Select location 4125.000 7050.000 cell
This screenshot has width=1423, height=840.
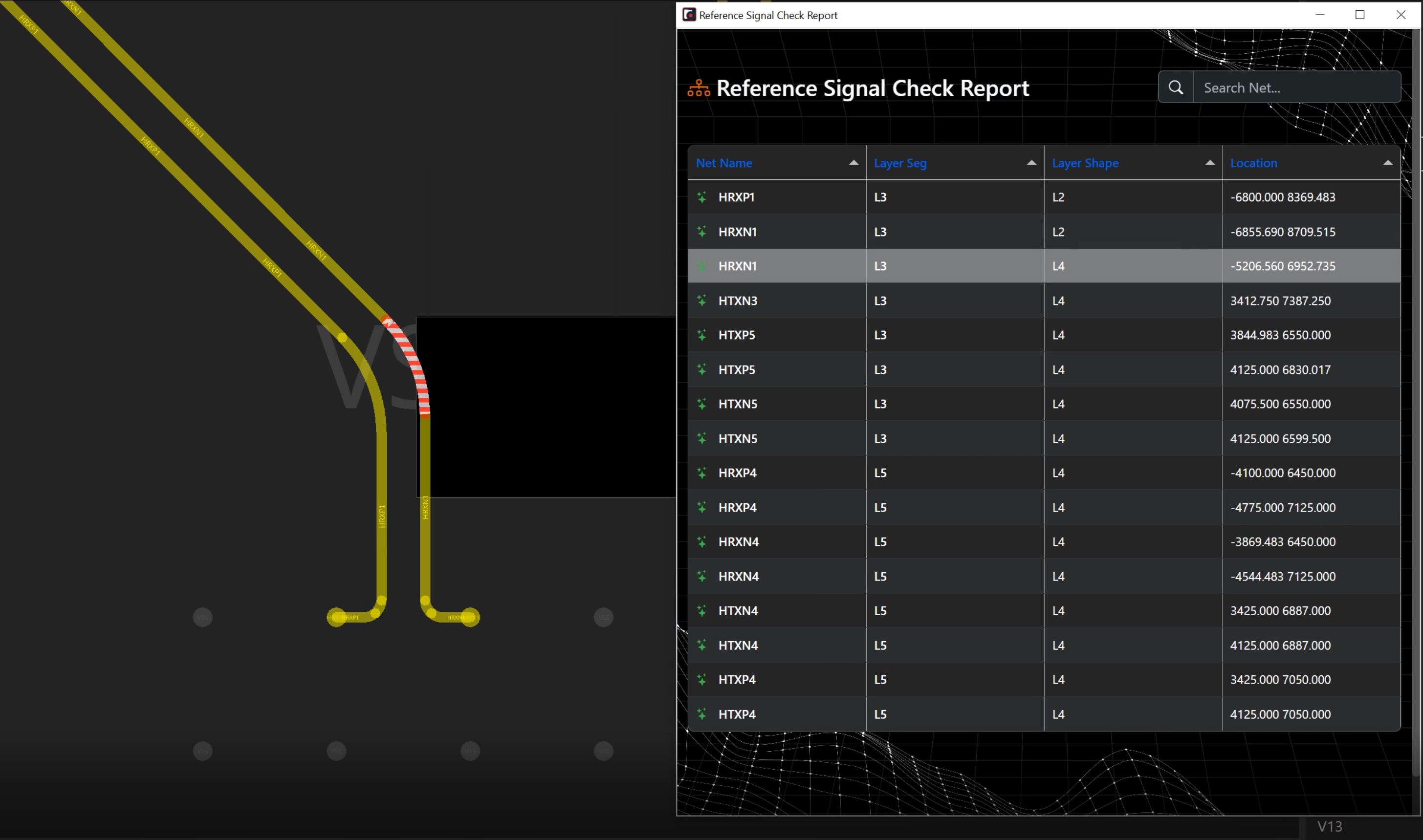pos(1312,714)
